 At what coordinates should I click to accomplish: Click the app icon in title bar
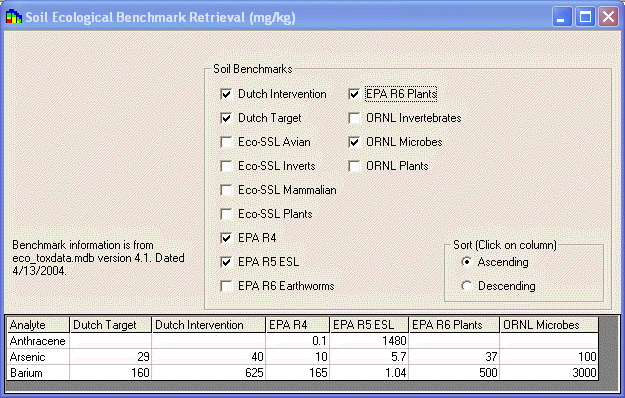click(14, 17)
